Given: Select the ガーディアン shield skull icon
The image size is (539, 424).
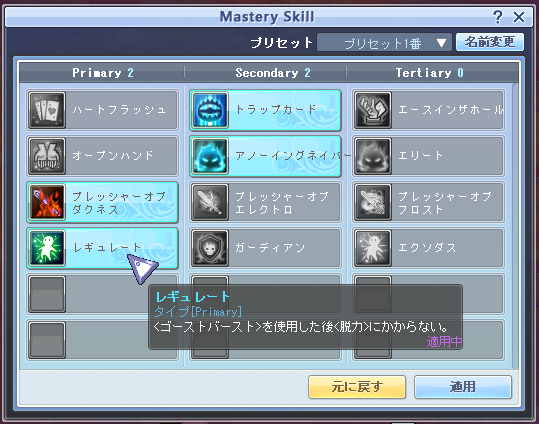Looking at the screenshot, I should (210, 248).
